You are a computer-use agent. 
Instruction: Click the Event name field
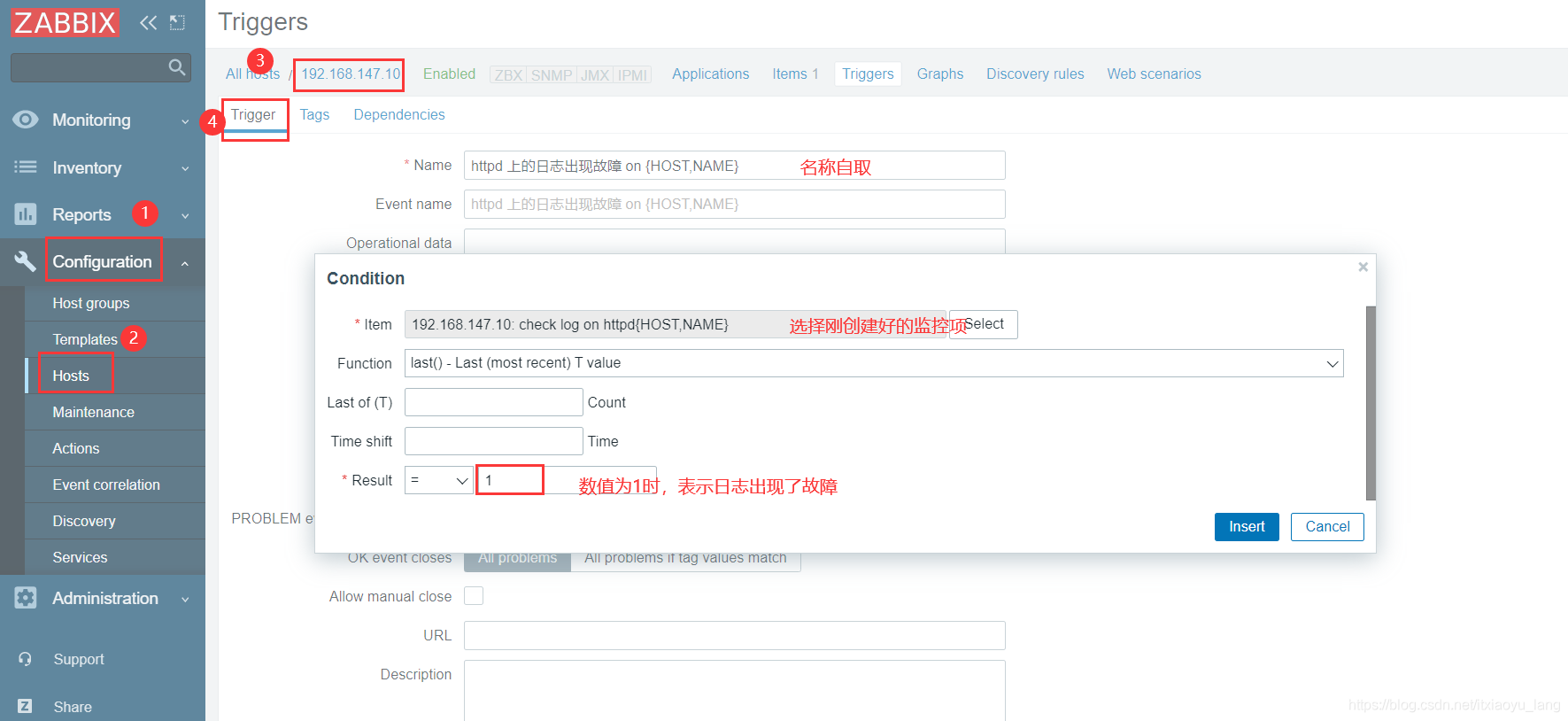click(x=735, y=204)
